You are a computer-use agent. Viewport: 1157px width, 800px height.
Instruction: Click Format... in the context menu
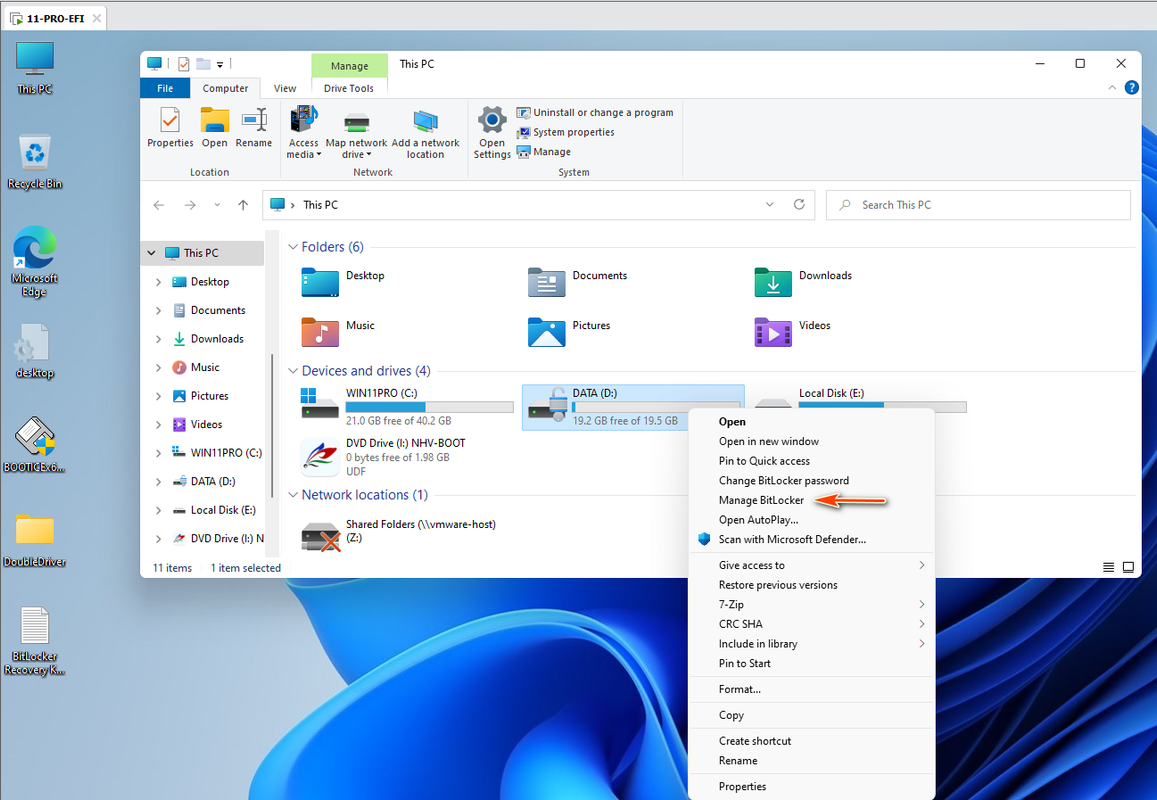[739, 689]
